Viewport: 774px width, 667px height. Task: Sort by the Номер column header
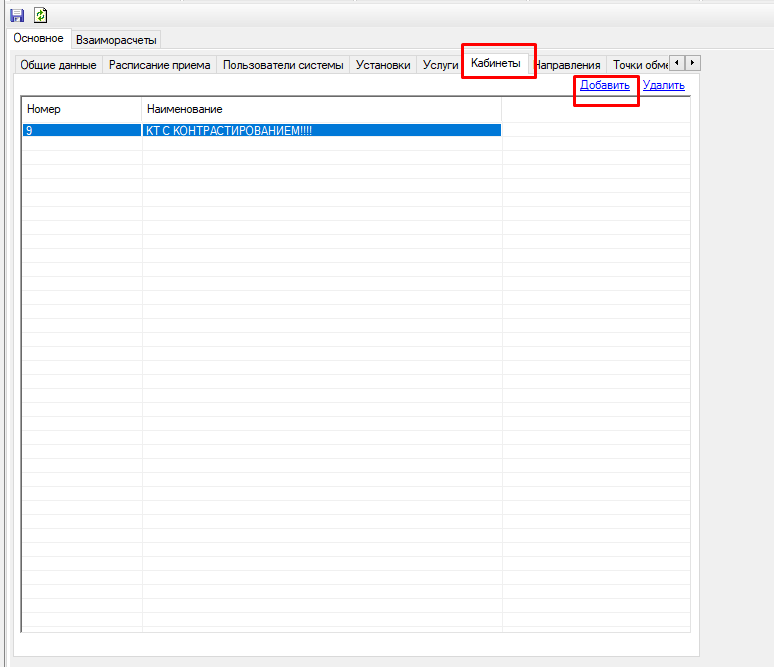[x=82, y=108]
